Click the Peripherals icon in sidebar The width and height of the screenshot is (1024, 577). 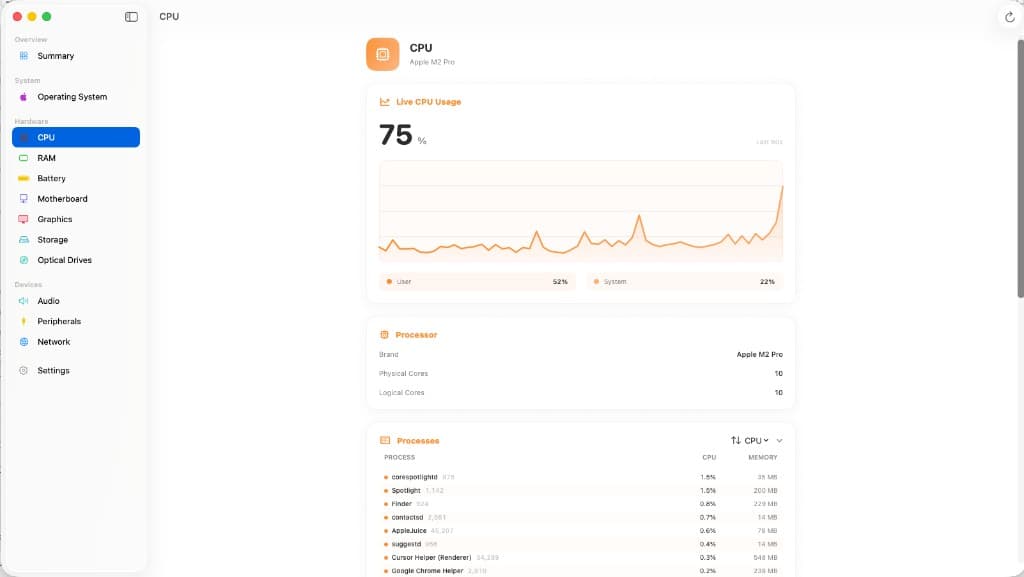(x=24, y=321)
